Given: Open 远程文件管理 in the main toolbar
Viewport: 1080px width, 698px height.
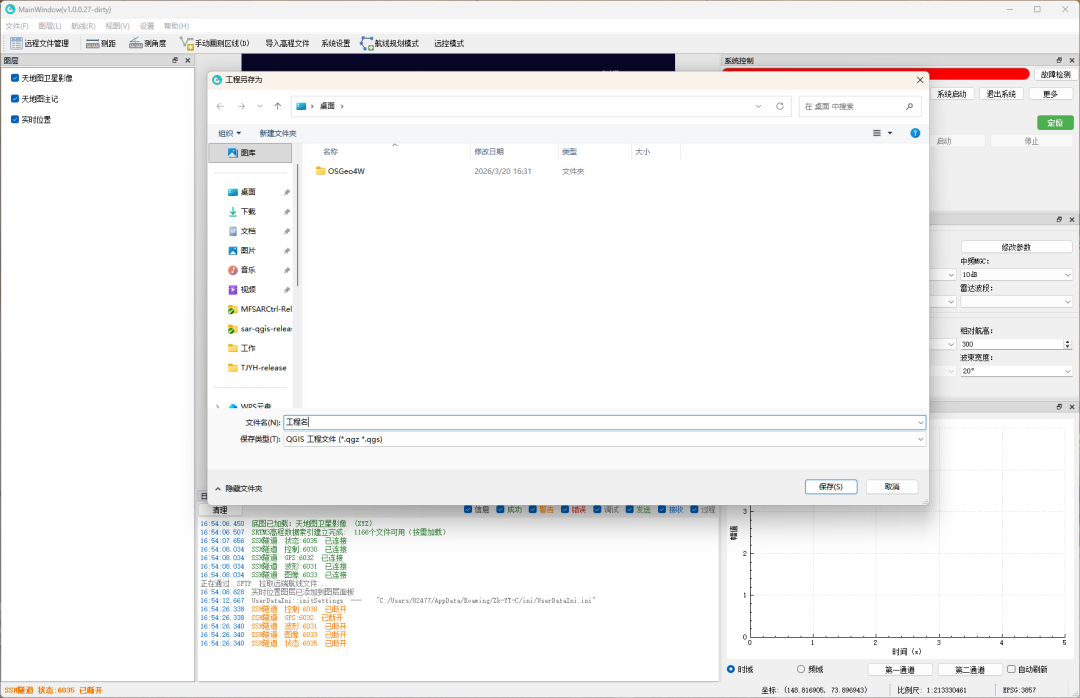Looking at the screenshot, I should click(40, 43).
